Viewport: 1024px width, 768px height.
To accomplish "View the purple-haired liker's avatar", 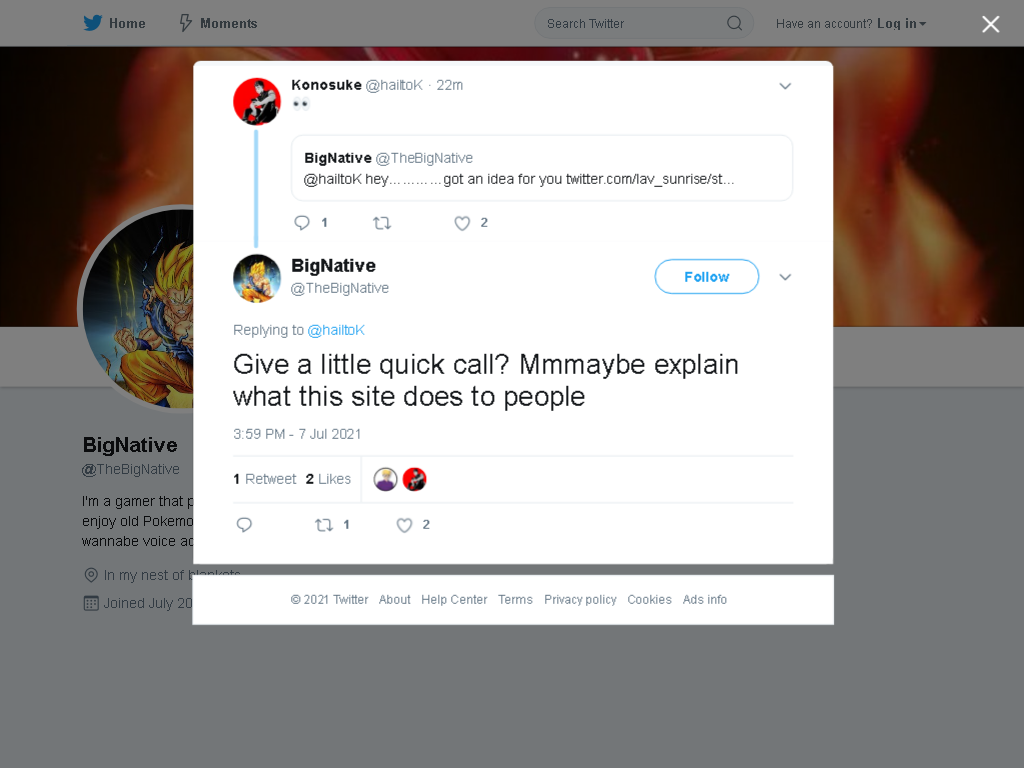I will pos(385,479).
